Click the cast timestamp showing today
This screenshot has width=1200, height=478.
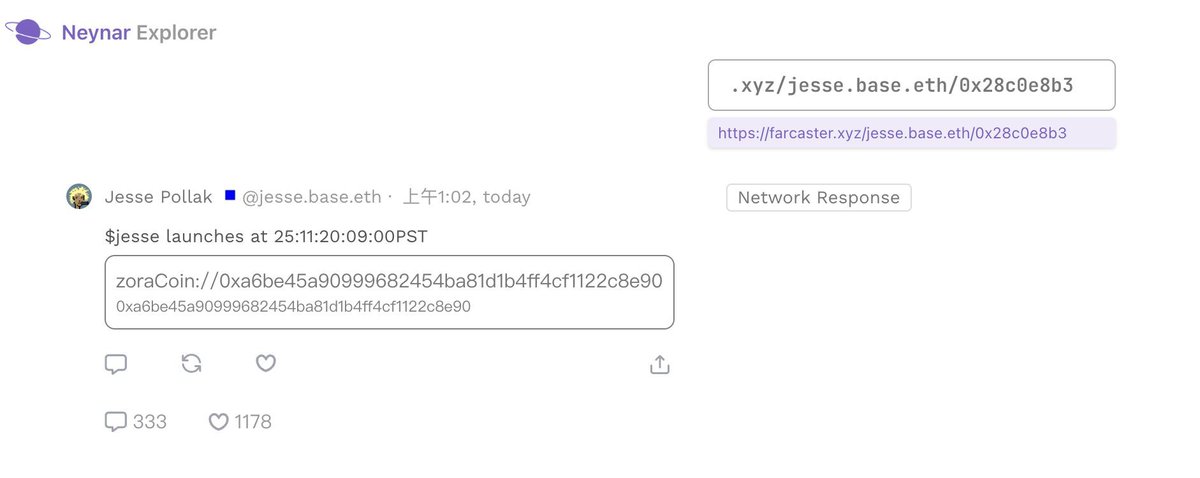[466, 197]
